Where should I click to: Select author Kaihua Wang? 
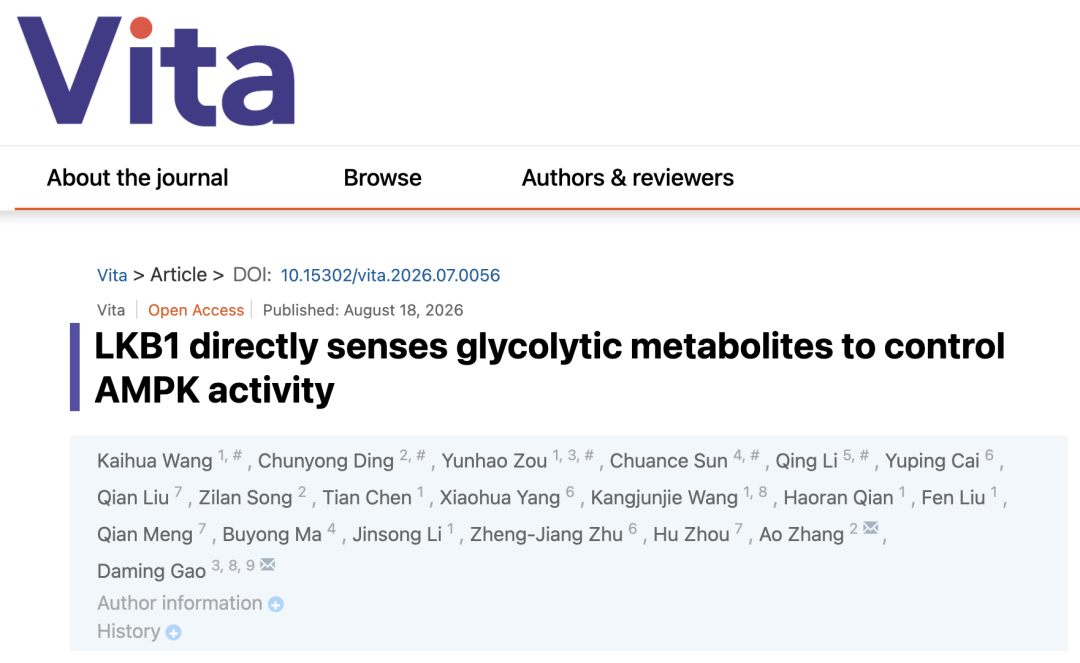click(x=154, y=461)
